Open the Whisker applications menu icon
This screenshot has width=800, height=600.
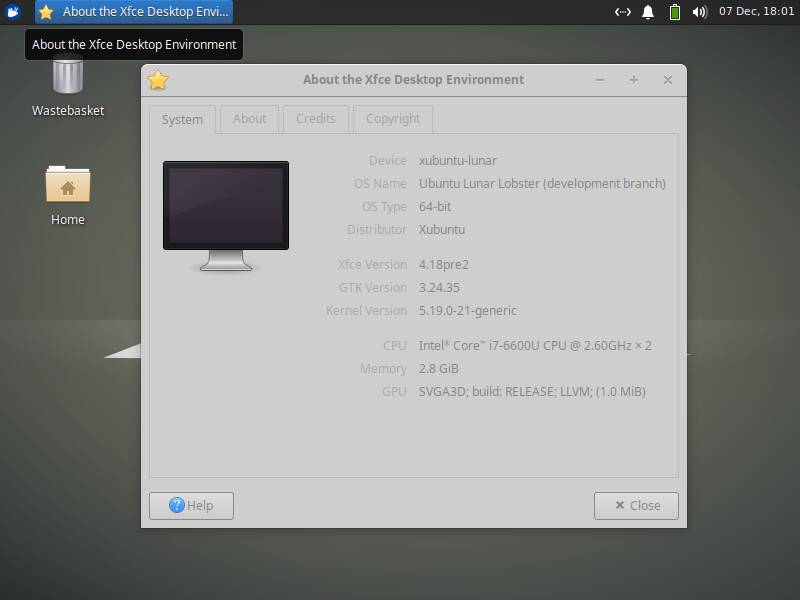pyautogui.click(x=13, y=11)
